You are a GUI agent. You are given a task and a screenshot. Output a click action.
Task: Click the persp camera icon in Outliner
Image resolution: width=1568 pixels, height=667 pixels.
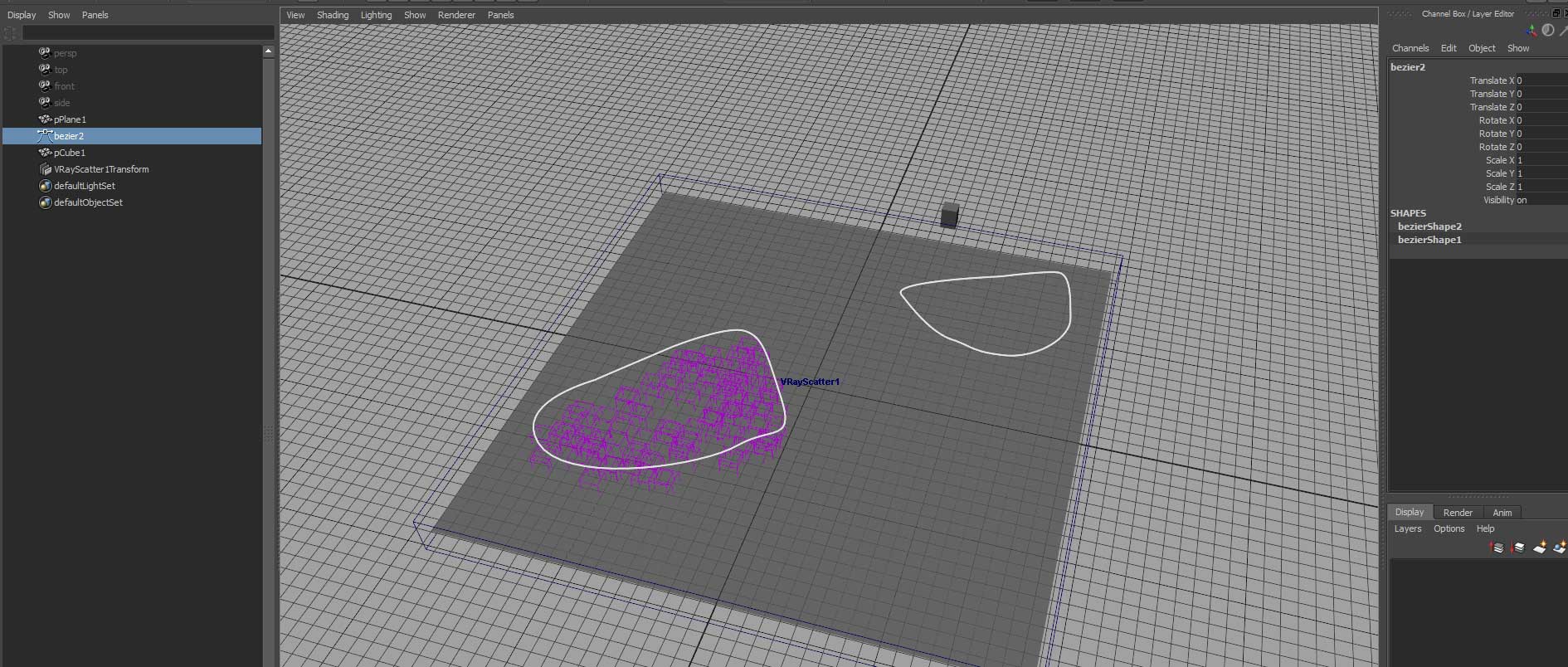pyautogui.click(x=45, y=52)
